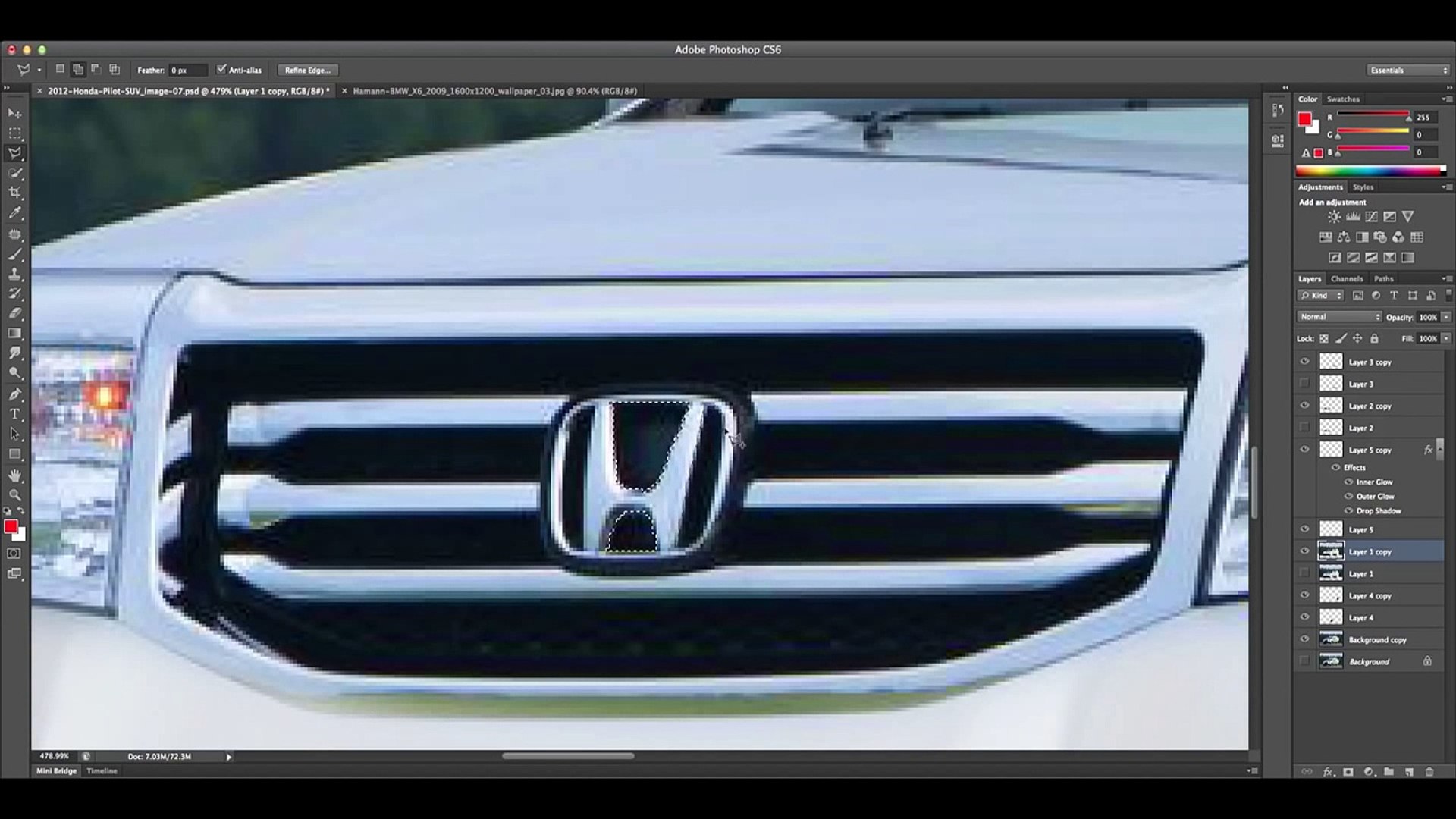Select the Healing Brush tool

pyautogui.click(x=15, y=235)
